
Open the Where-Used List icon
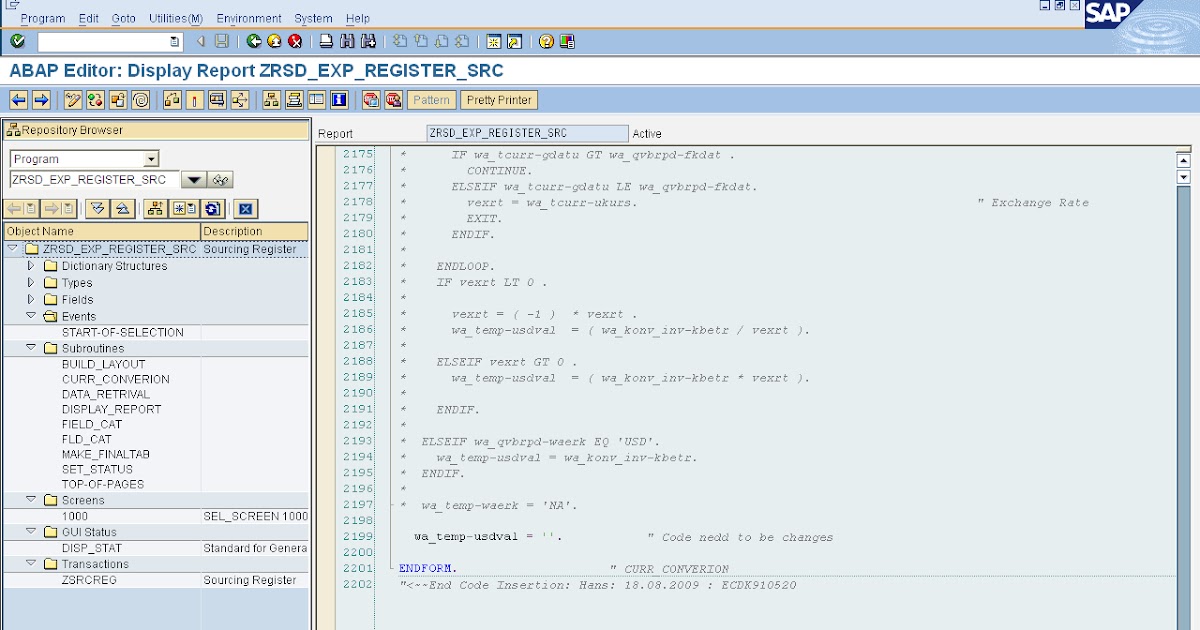[x=240, y=100]
